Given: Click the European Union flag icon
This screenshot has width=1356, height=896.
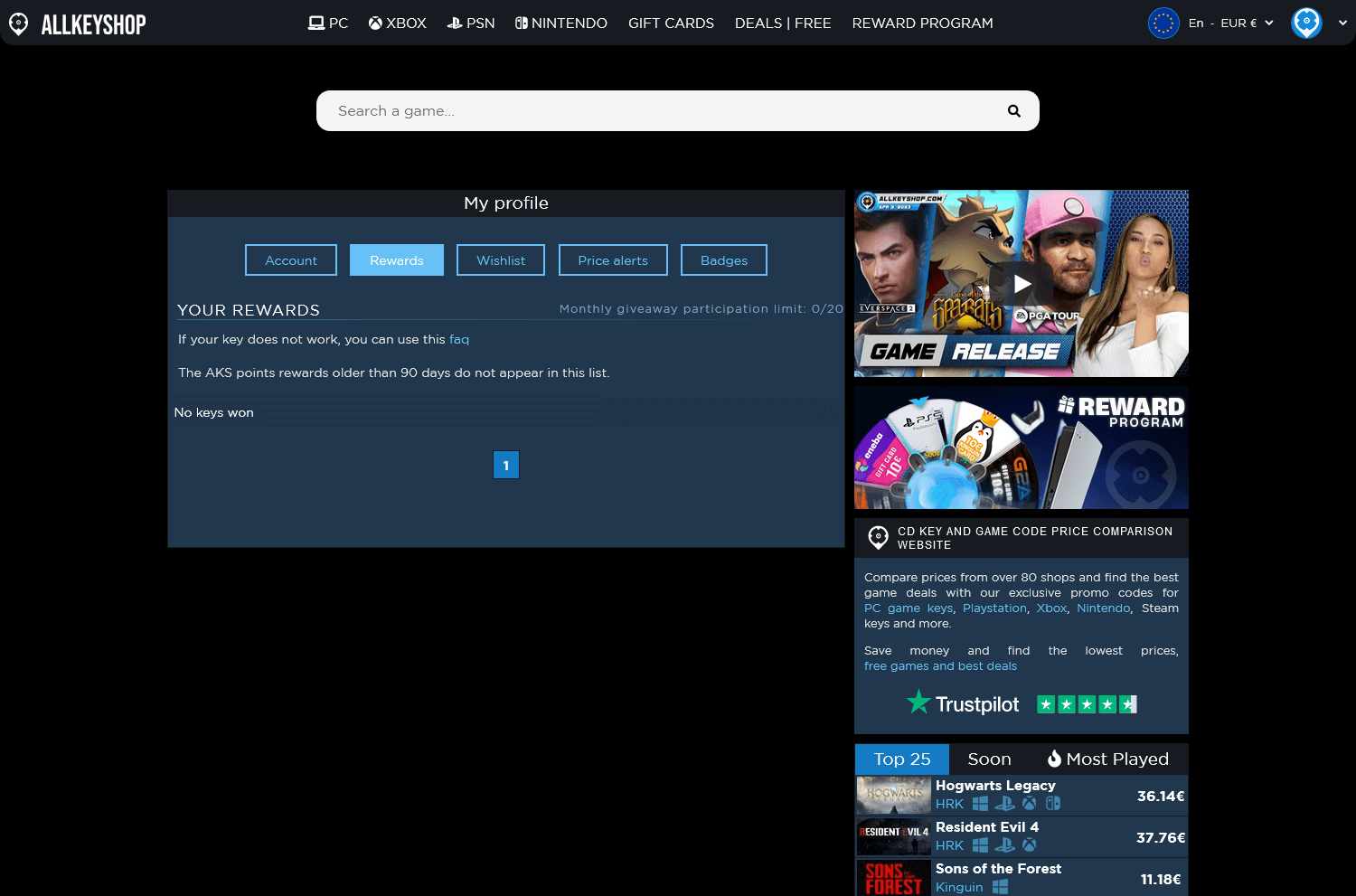Looking at the screenshot, I should pos(1163,24).
